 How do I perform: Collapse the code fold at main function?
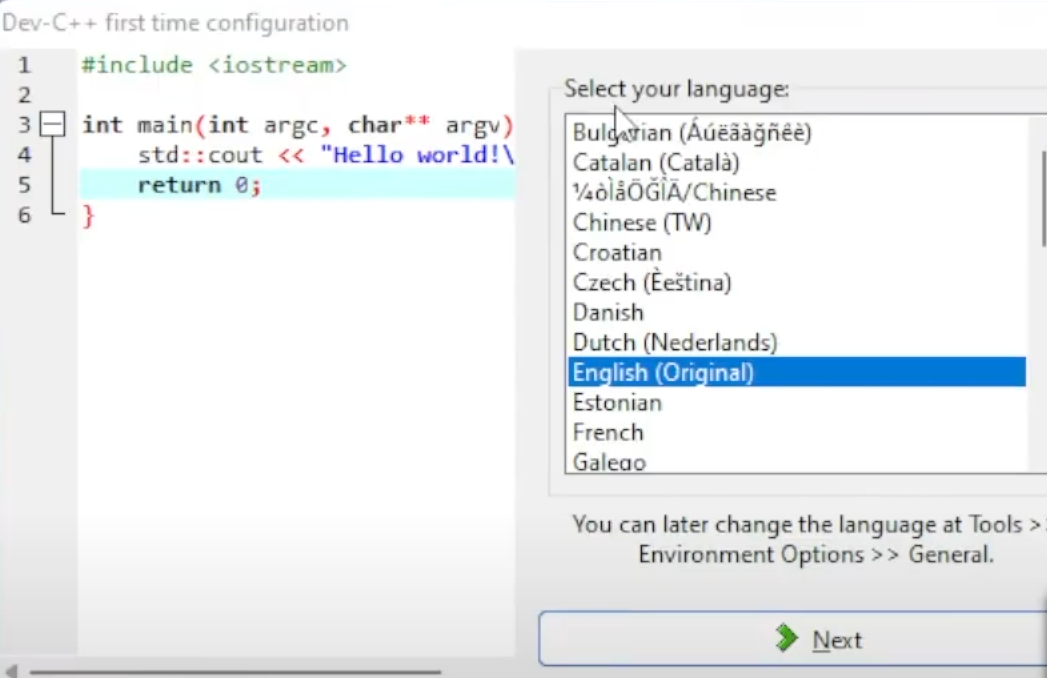pos(52,125)
